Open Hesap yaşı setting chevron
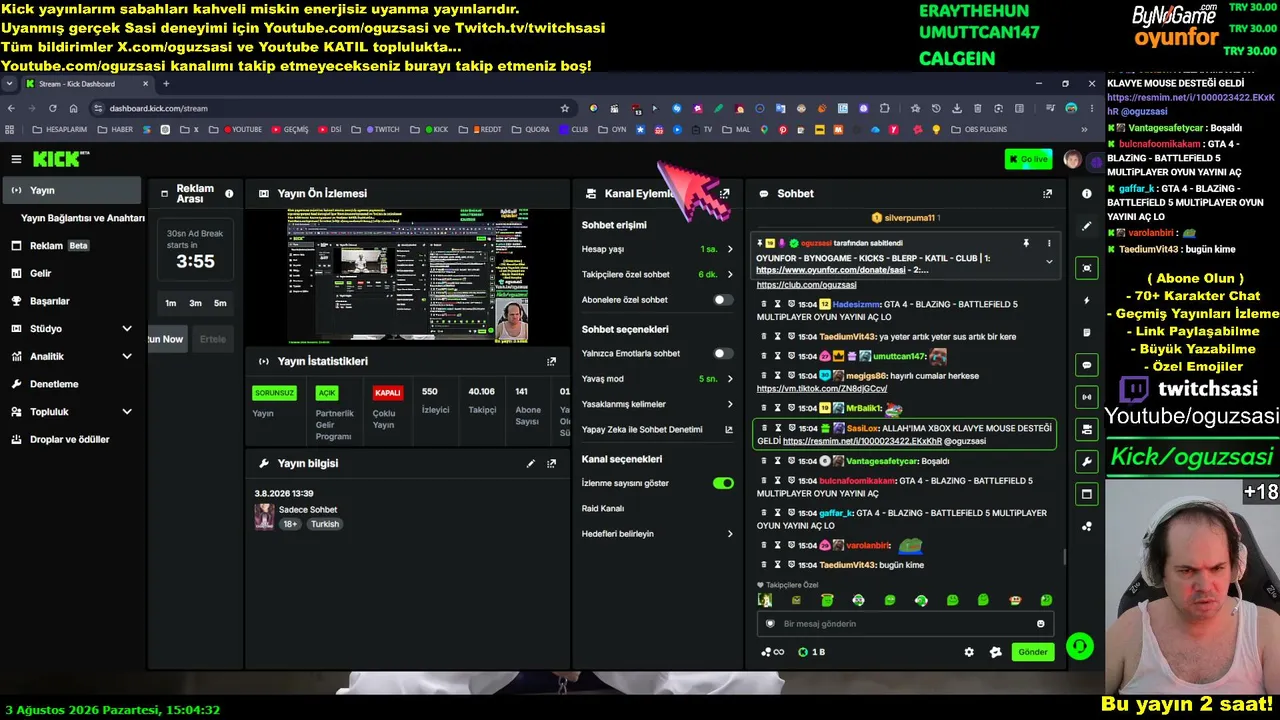1280x720 pixels. point(730,249)
